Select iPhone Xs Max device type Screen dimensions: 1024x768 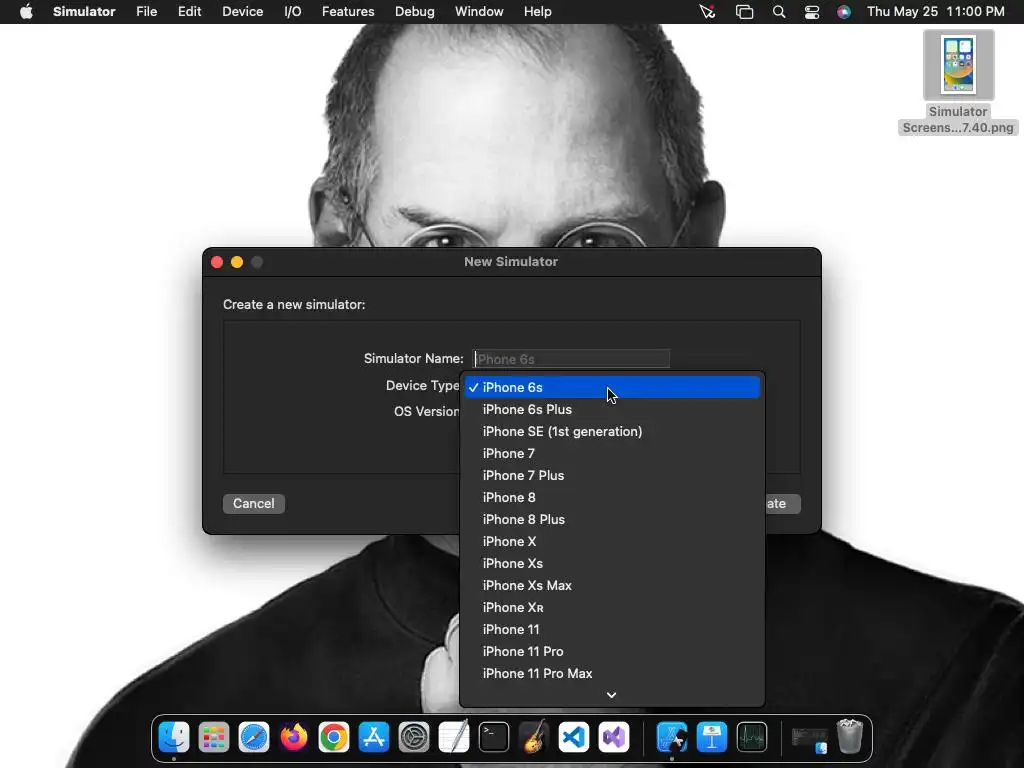click(x=612, y=586)
